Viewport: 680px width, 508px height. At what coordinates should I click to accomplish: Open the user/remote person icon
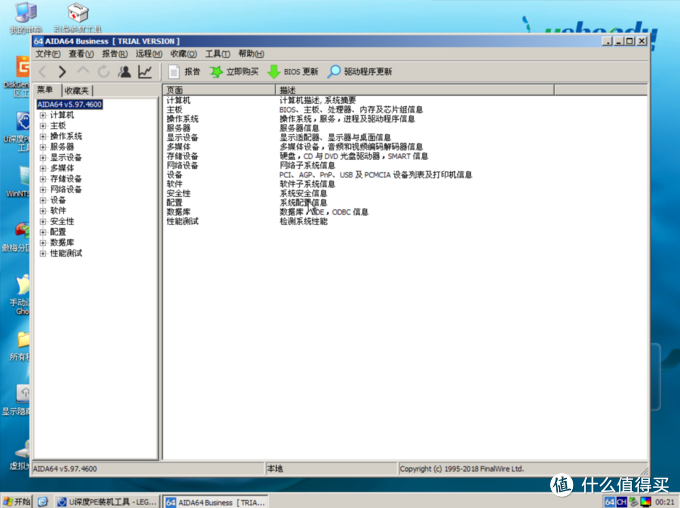coord(125,72)
